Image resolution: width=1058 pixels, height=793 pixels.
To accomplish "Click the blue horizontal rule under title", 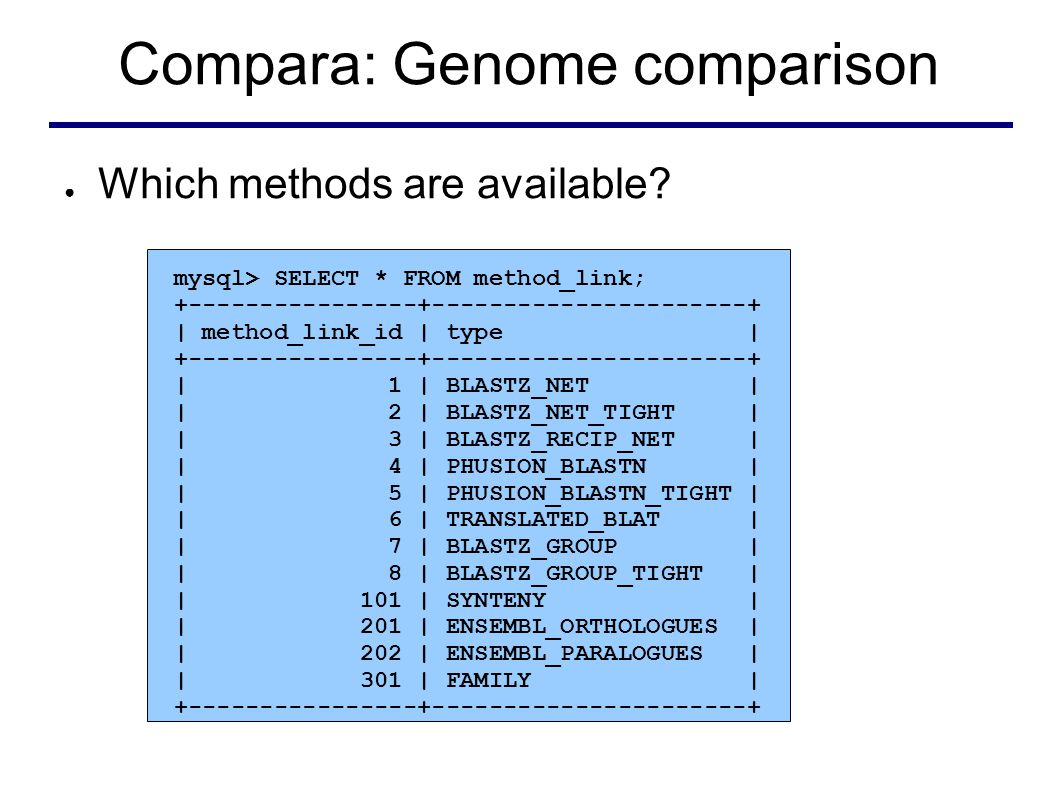I will coord(530,125).
